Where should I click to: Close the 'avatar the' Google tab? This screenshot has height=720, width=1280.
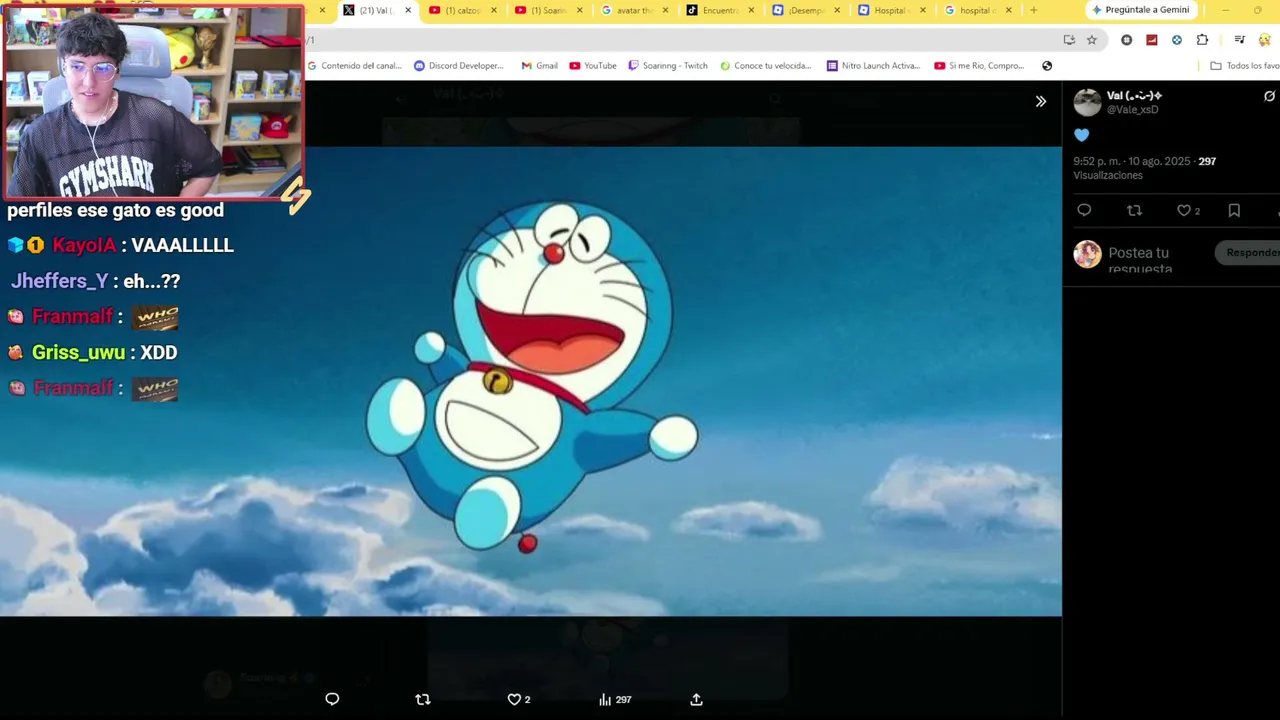(666, 10)
